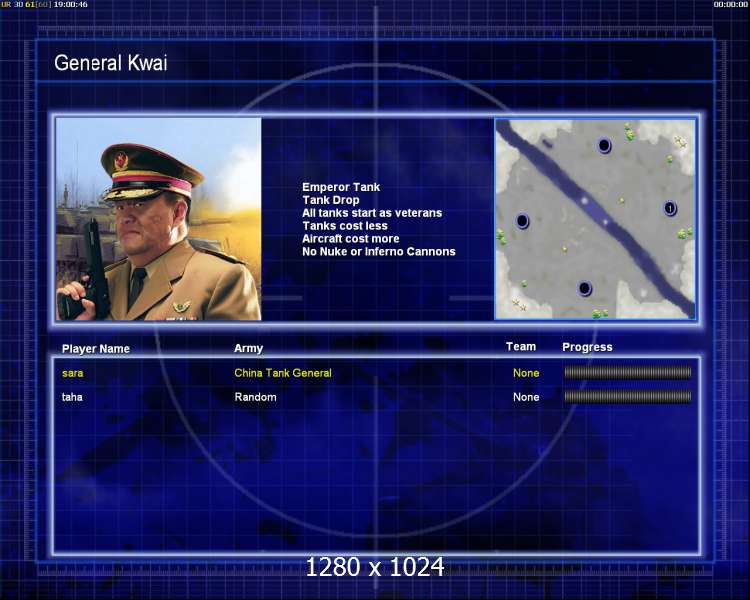Image resolution: width=750 pixels, height=600 pixels.
Task: Select the start position marker numbered 1
Action: point(670,208)
